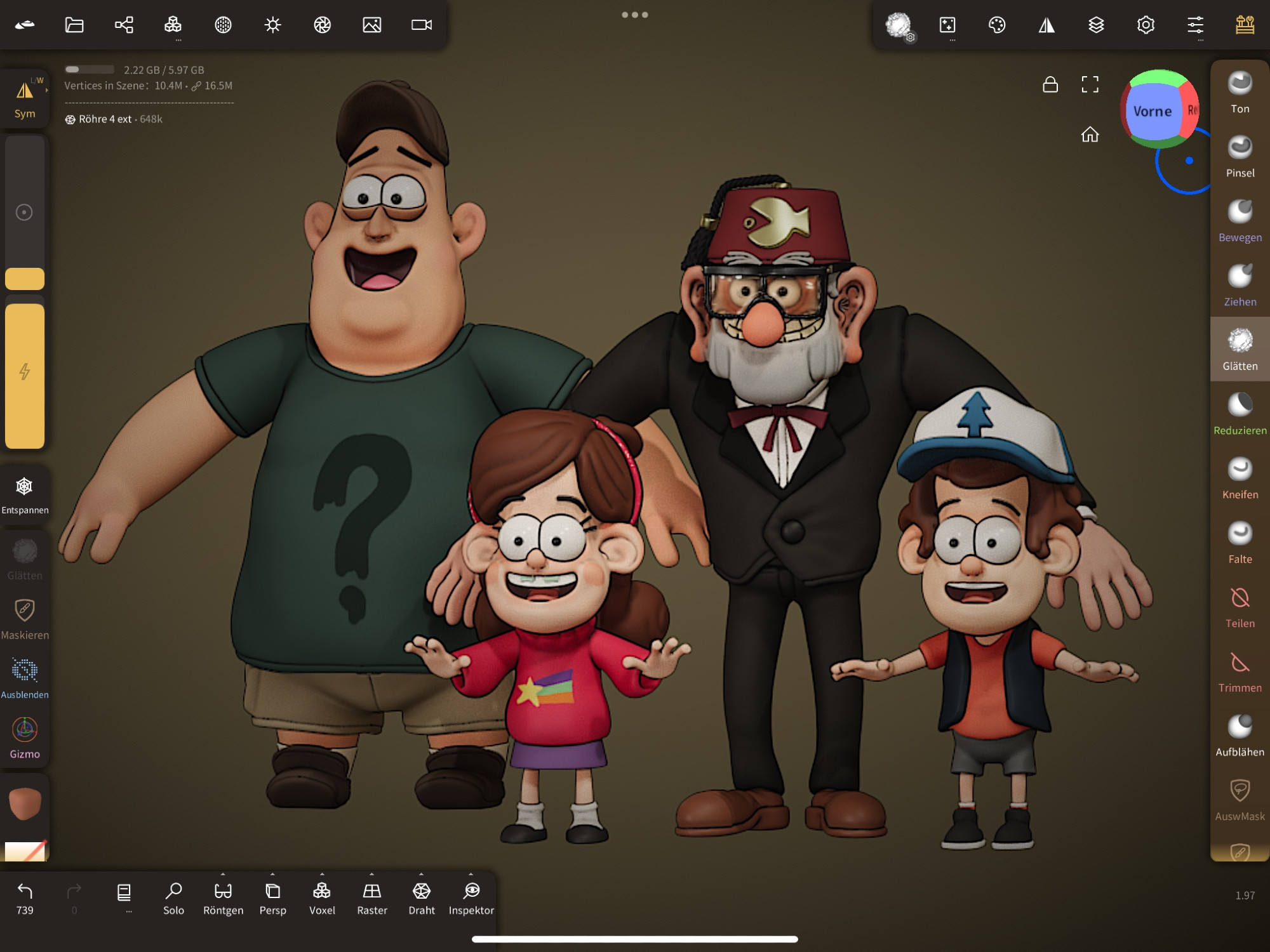Open the Settings gear menu
This screenshot has width=1270, height=952.
tap(1146, 25)
